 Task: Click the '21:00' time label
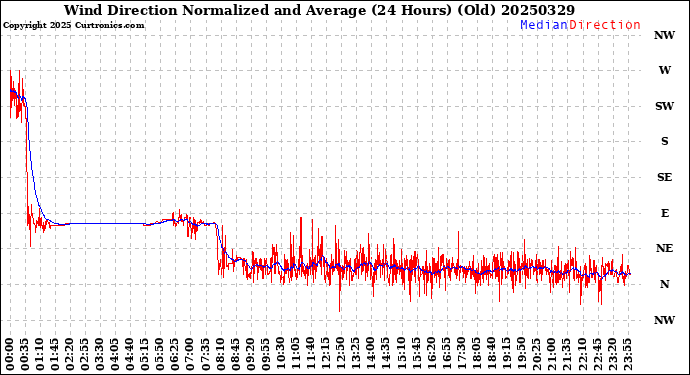(x=551, y=354)
